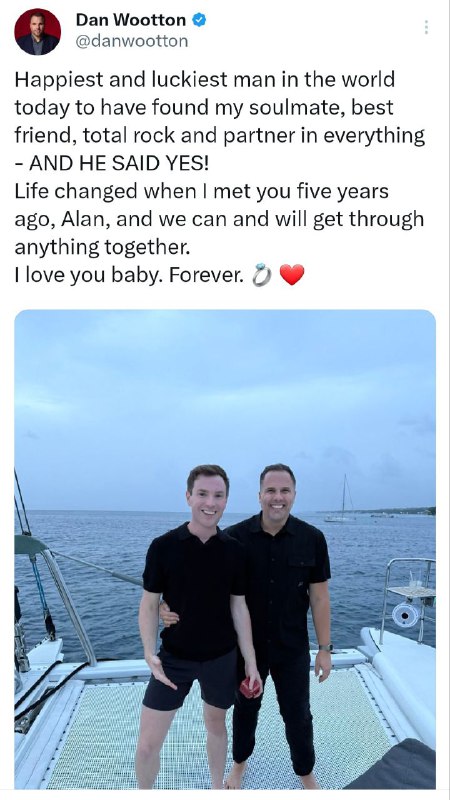The height and width of the screenshot is (800, 450).
Task: Click the "I love you baby. Forever." line
Action: coord(129,276)
